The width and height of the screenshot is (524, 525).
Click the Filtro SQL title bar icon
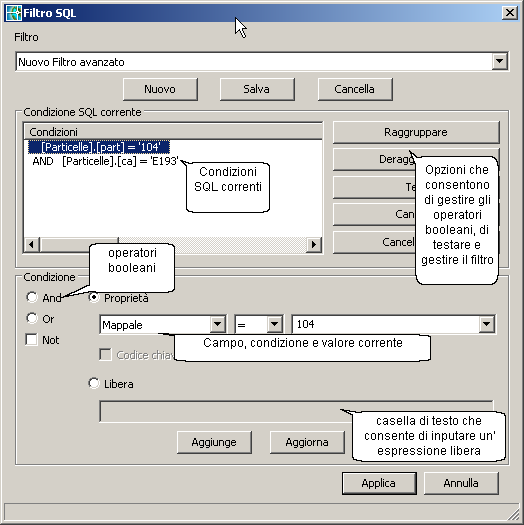click(x=14, y=13)
